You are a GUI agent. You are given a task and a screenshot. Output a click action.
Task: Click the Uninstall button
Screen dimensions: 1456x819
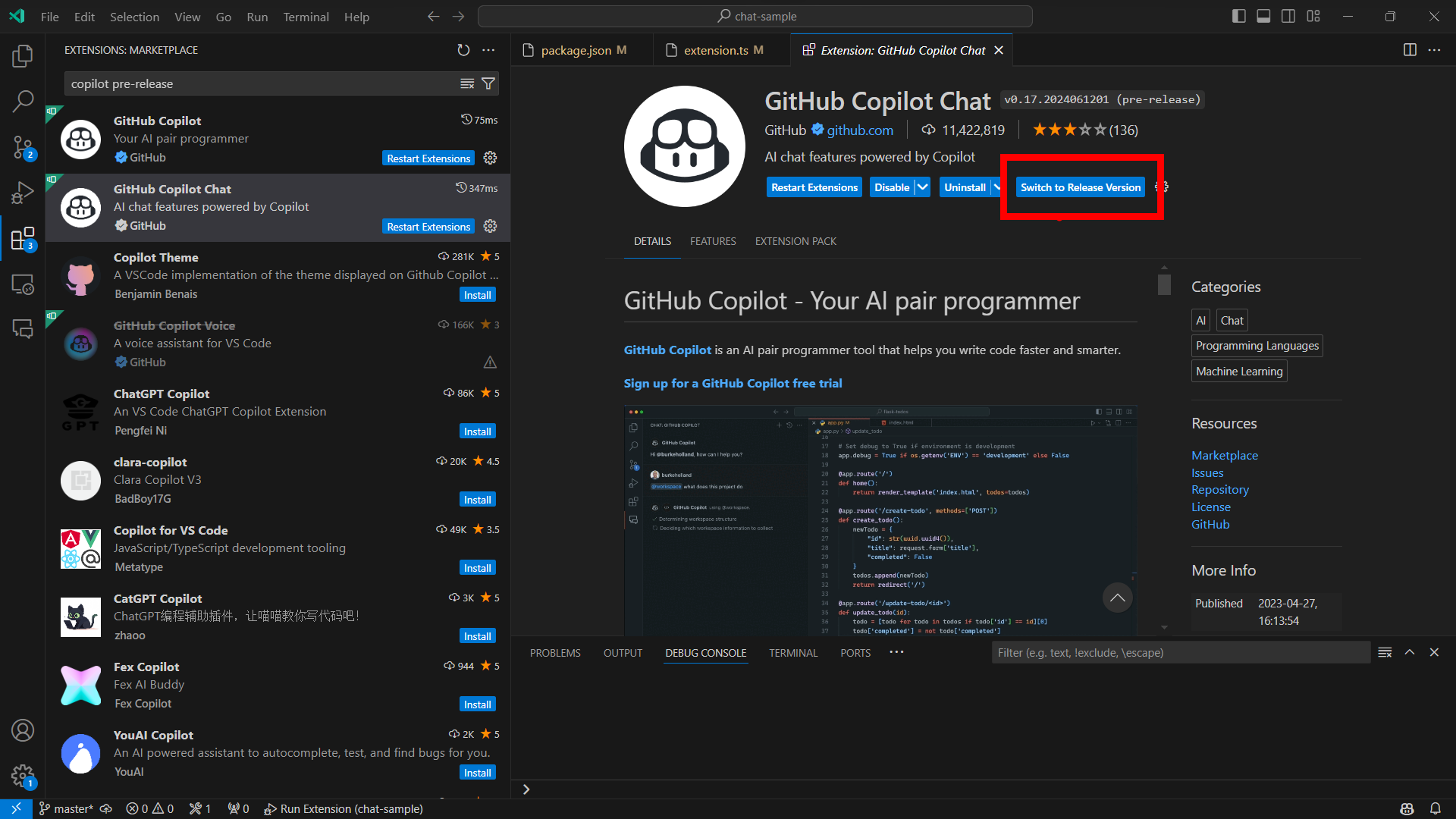click(x=965, y=187)
